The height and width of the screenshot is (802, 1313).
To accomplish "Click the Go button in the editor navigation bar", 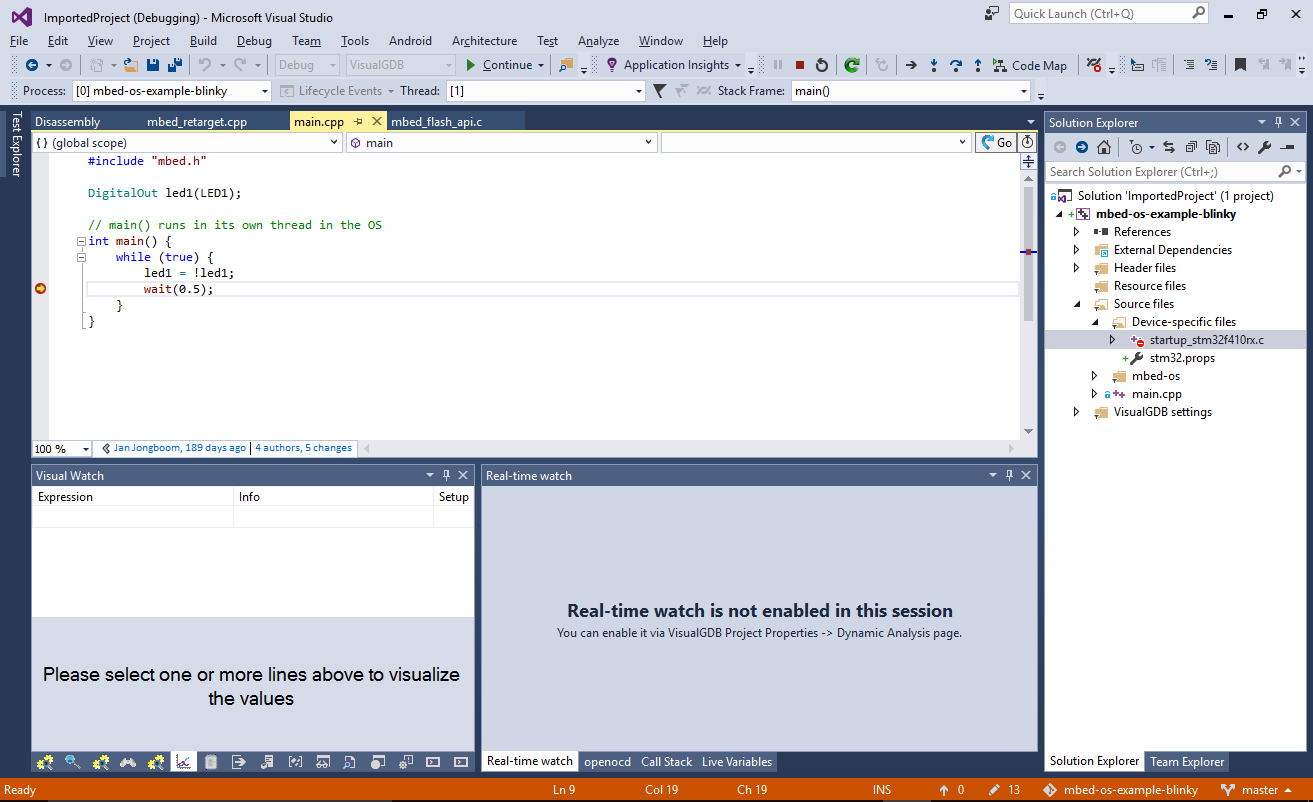I will 996,143.
